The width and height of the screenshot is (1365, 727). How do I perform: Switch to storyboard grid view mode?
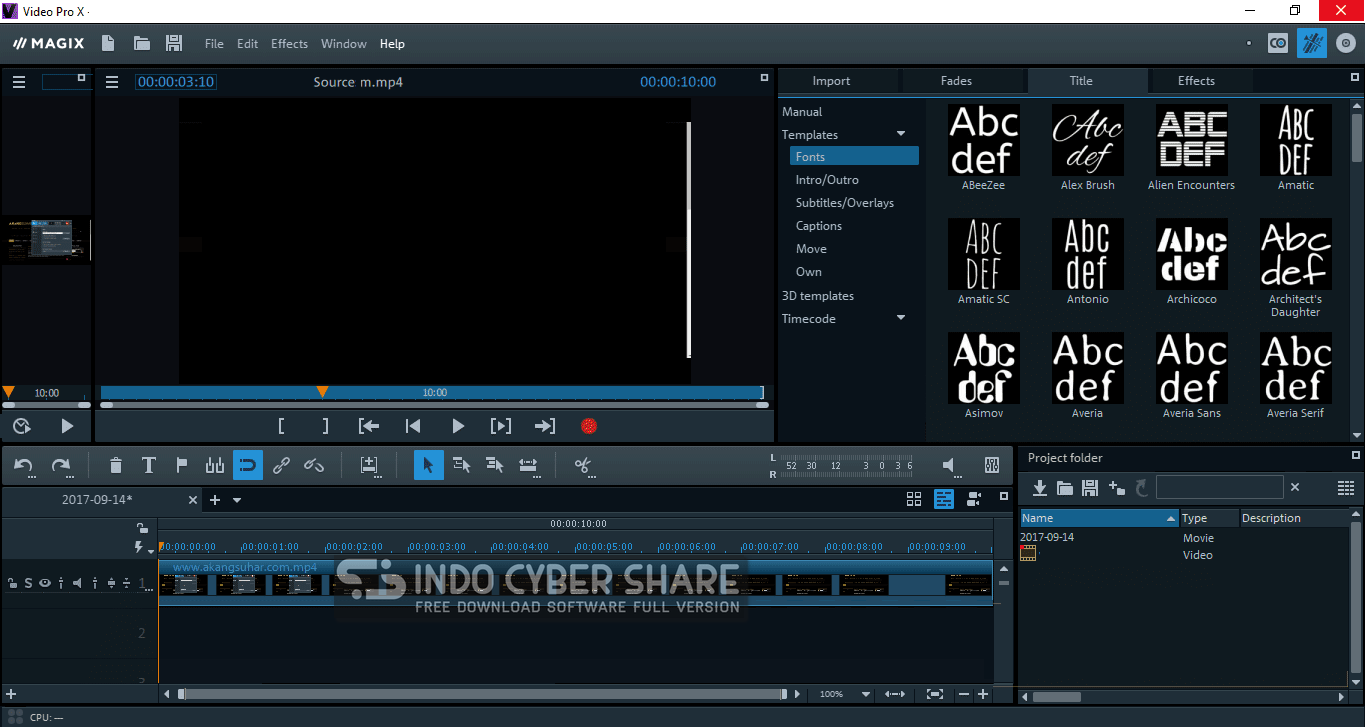914,499
